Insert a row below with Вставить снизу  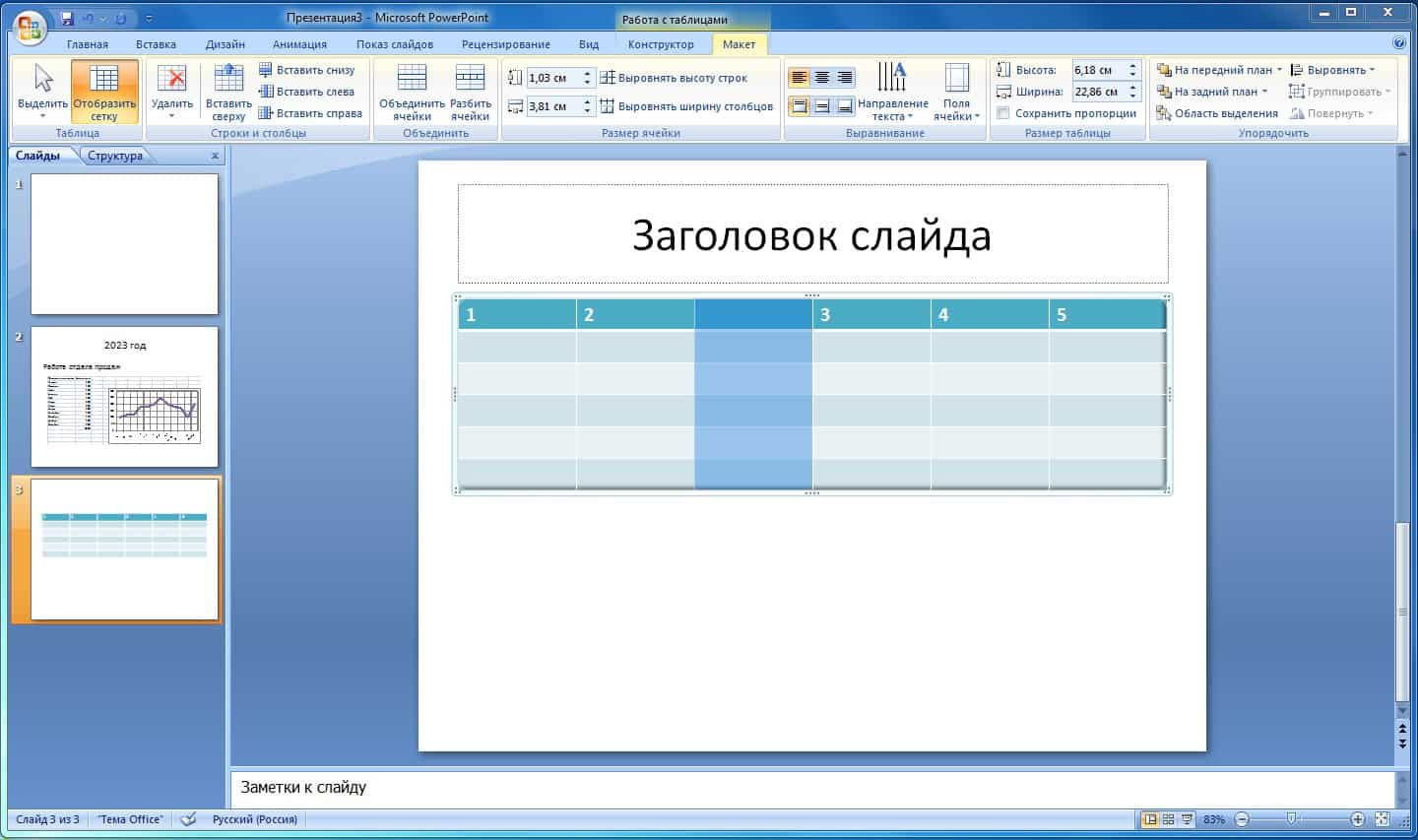pyautogui.click(x=306, y=70)
